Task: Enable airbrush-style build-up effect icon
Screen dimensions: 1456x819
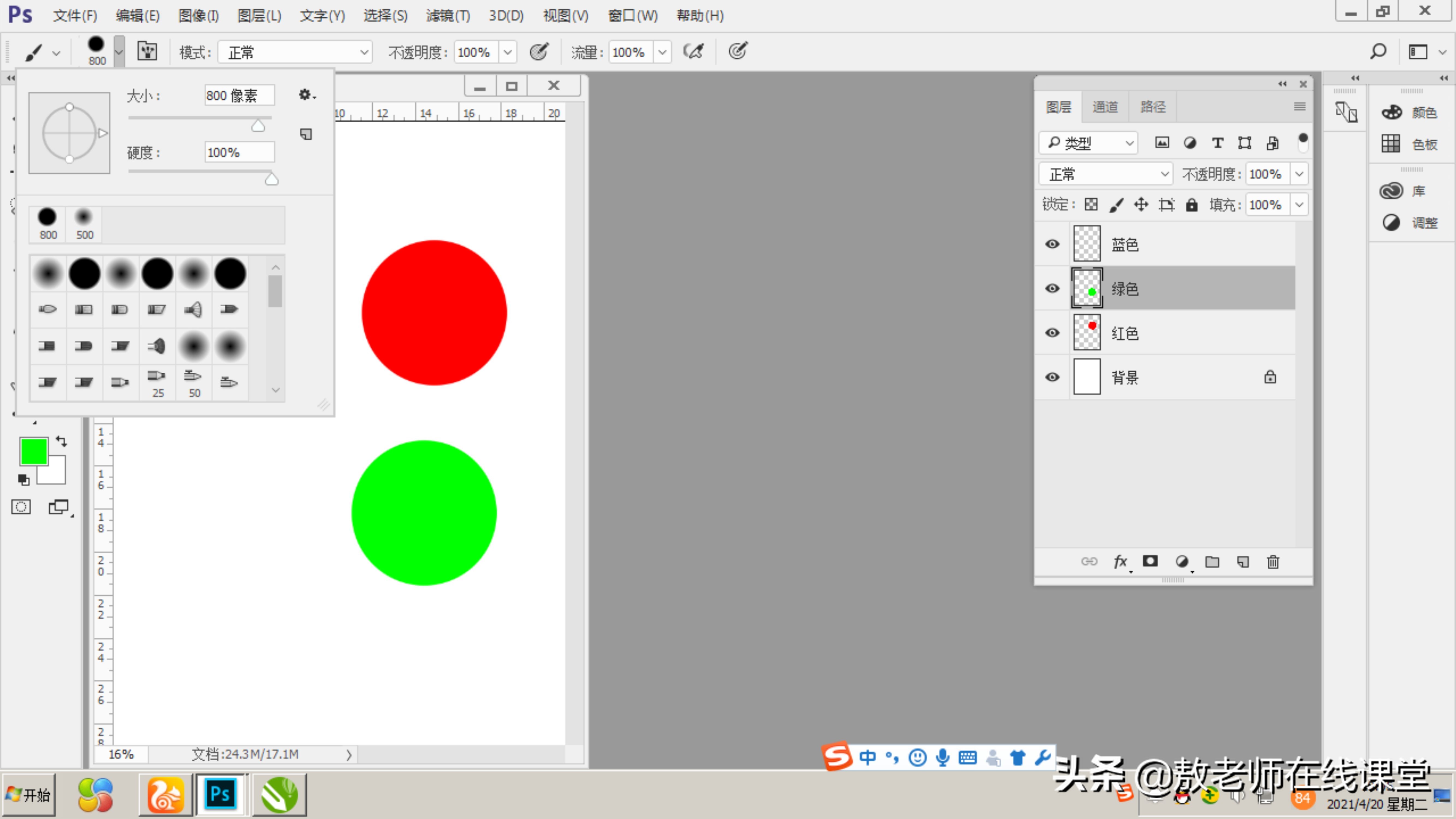Action: coord(694,51)
